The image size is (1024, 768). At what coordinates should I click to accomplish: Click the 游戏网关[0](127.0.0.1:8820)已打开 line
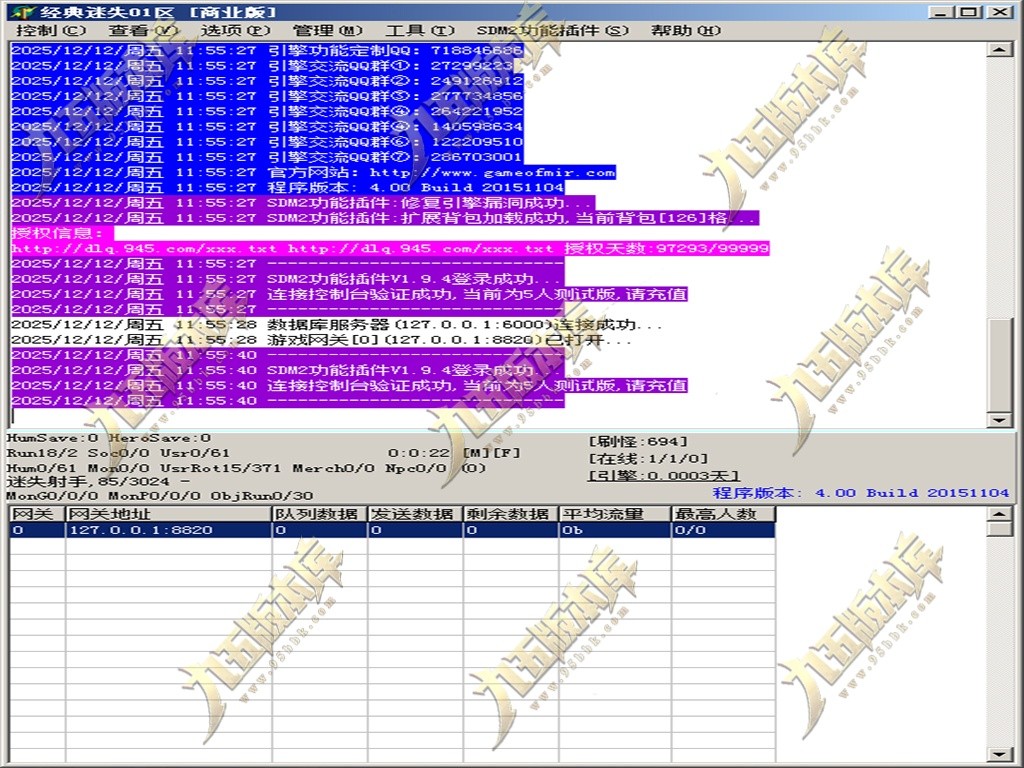pos(321,340)
